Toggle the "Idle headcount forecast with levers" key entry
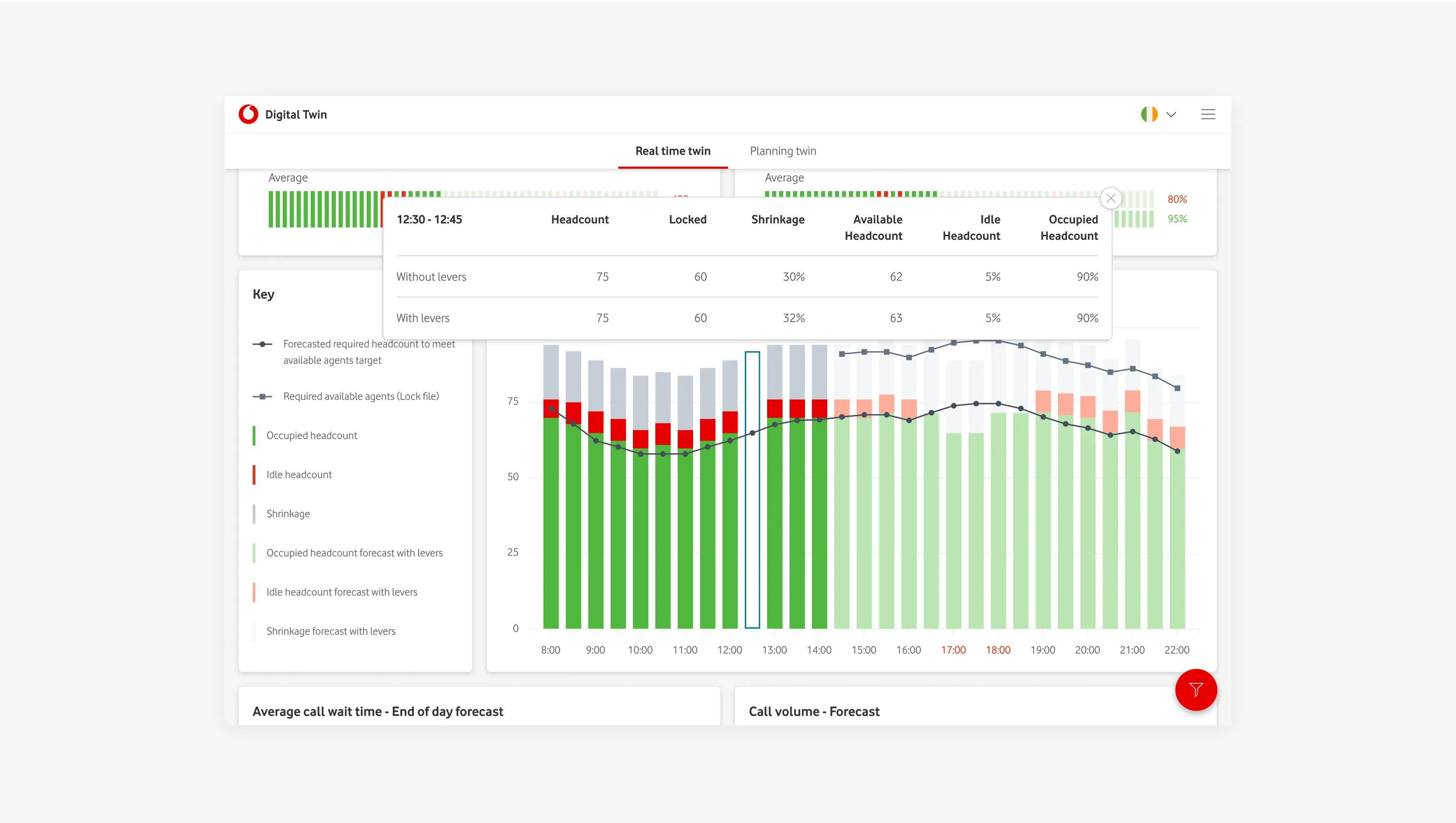This screenshot has width=1456, height=823. tap(254, 592)
